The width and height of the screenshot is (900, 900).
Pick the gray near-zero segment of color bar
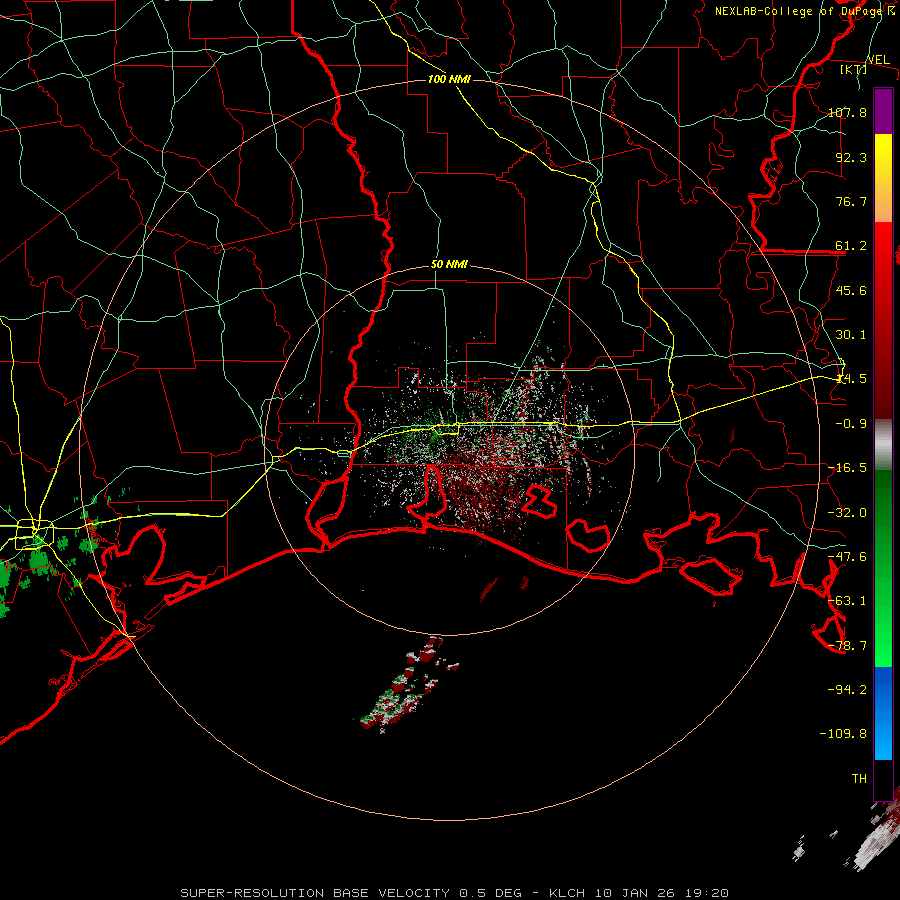tap(883, 445)
